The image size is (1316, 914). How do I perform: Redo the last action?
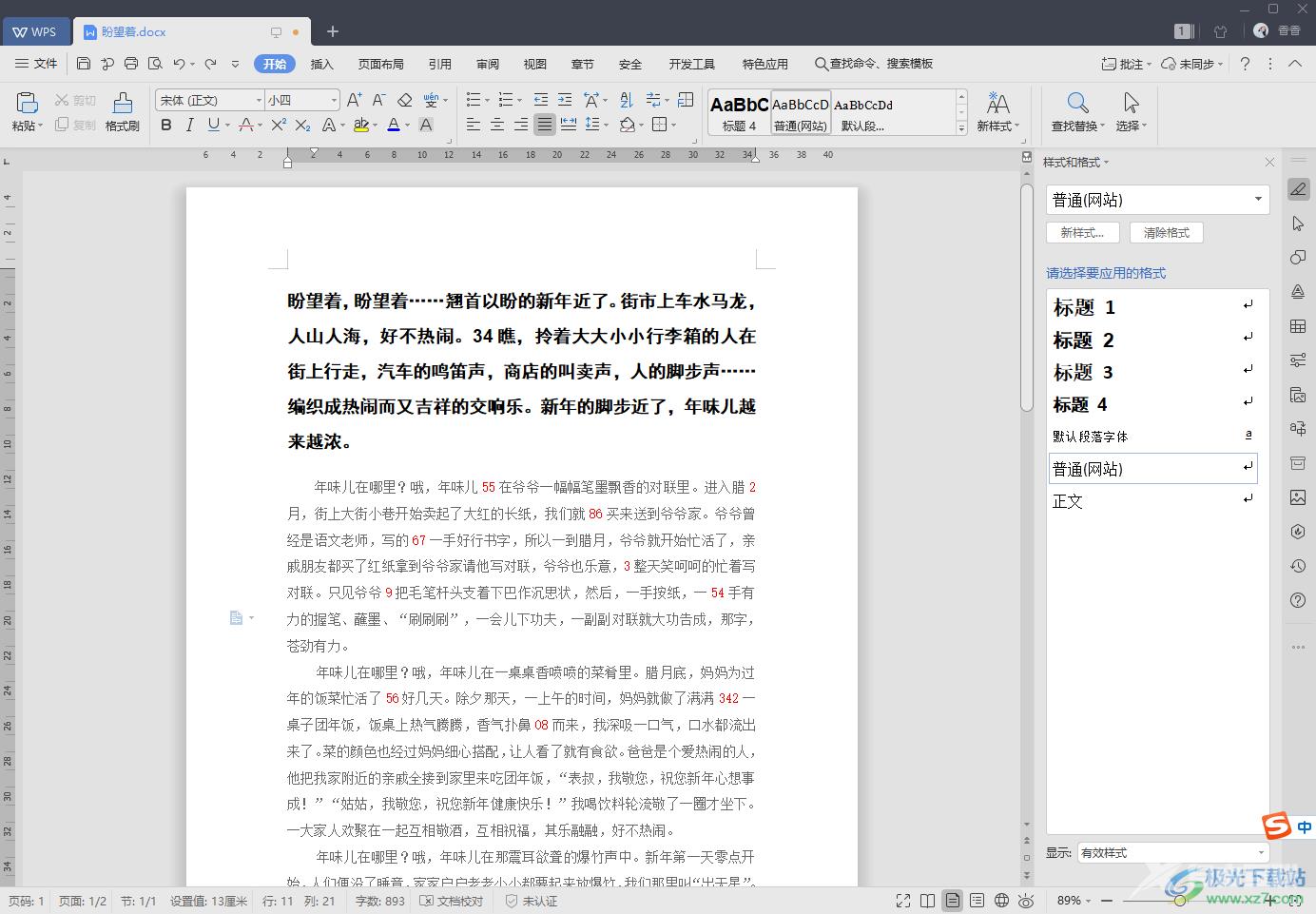tap(211, 64)
